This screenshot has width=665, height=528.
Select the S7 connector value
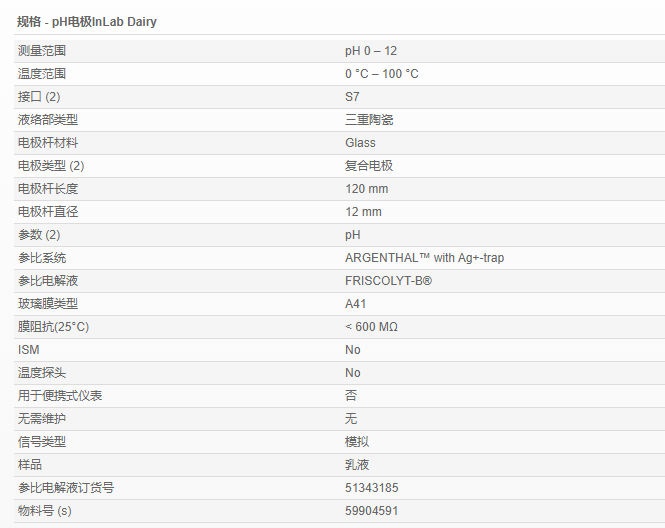pos(352,97)
